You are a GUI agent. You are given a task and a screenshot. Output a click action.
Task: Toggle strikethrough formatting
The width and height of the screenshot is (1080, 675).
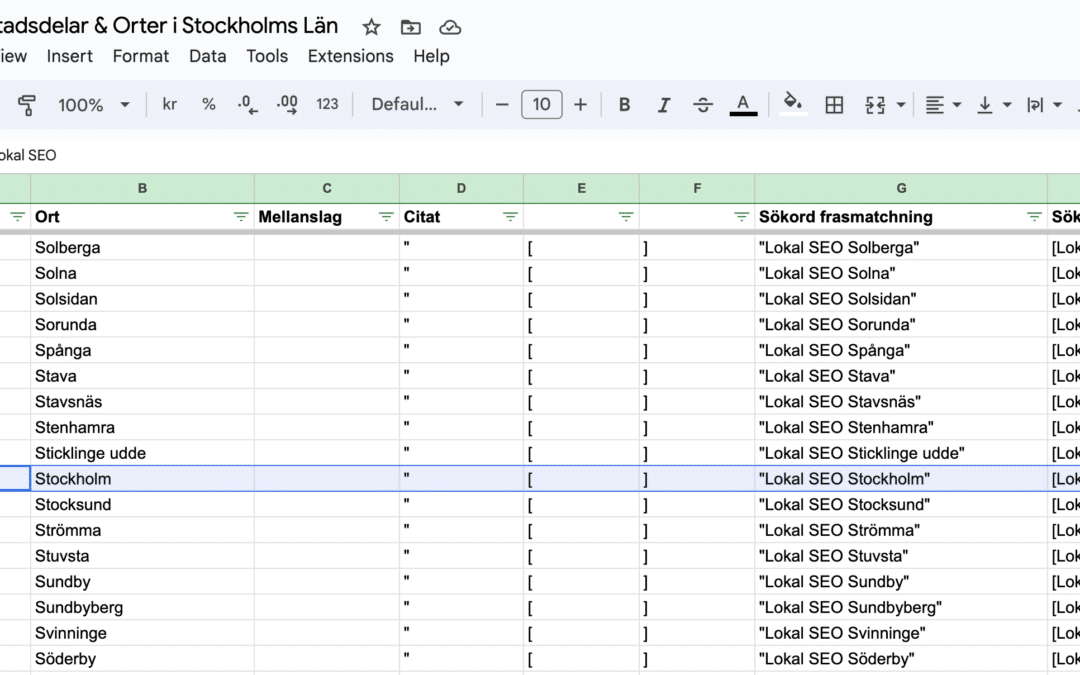click(x=703, y=105)
